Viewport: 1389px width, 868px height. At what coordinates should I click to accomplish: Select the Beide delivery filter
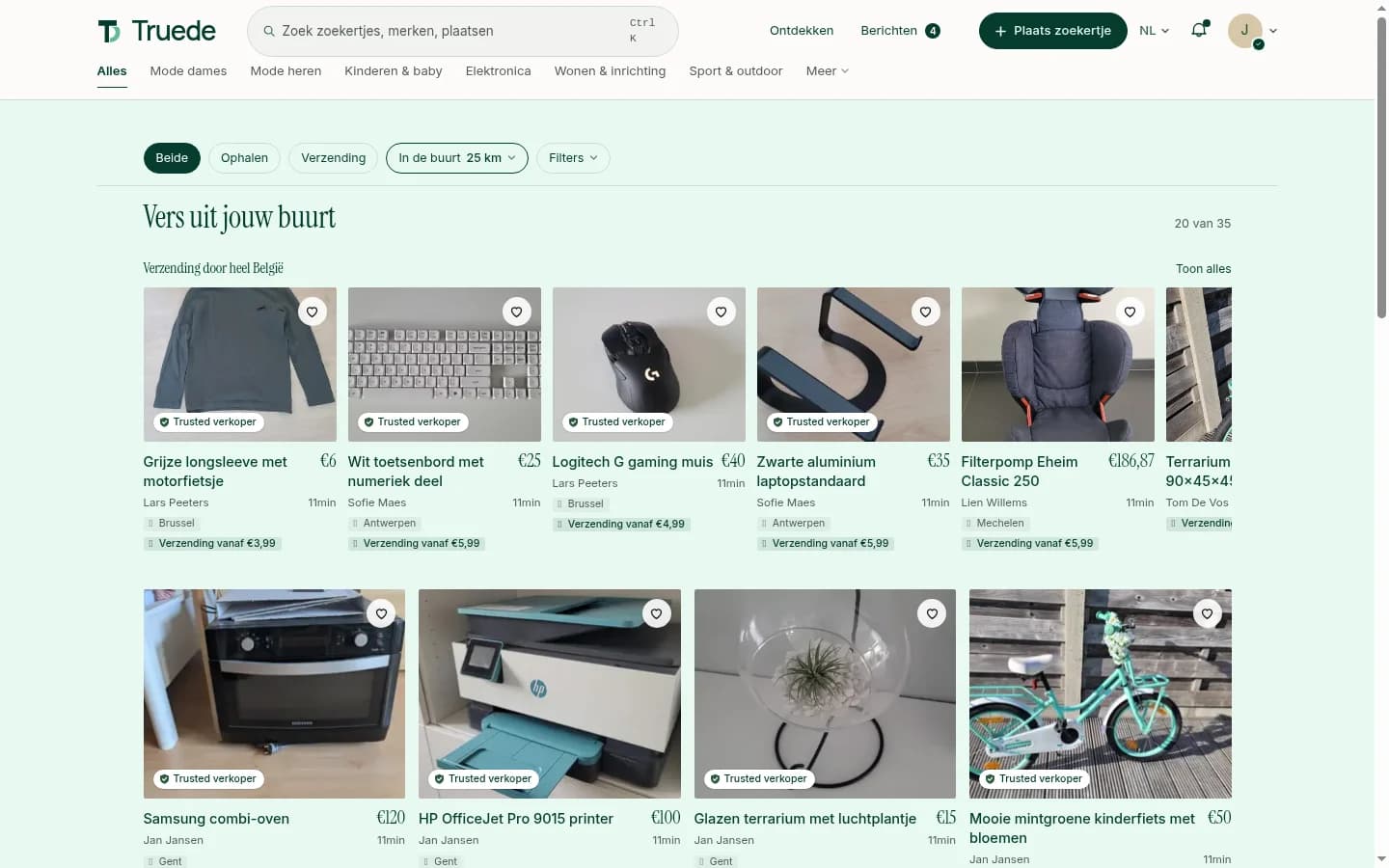[x=172, y=158]
